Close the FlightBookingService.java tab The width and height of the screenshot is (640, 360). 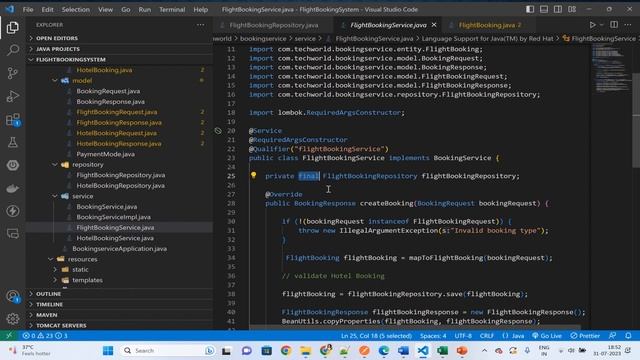coord(434,25)
